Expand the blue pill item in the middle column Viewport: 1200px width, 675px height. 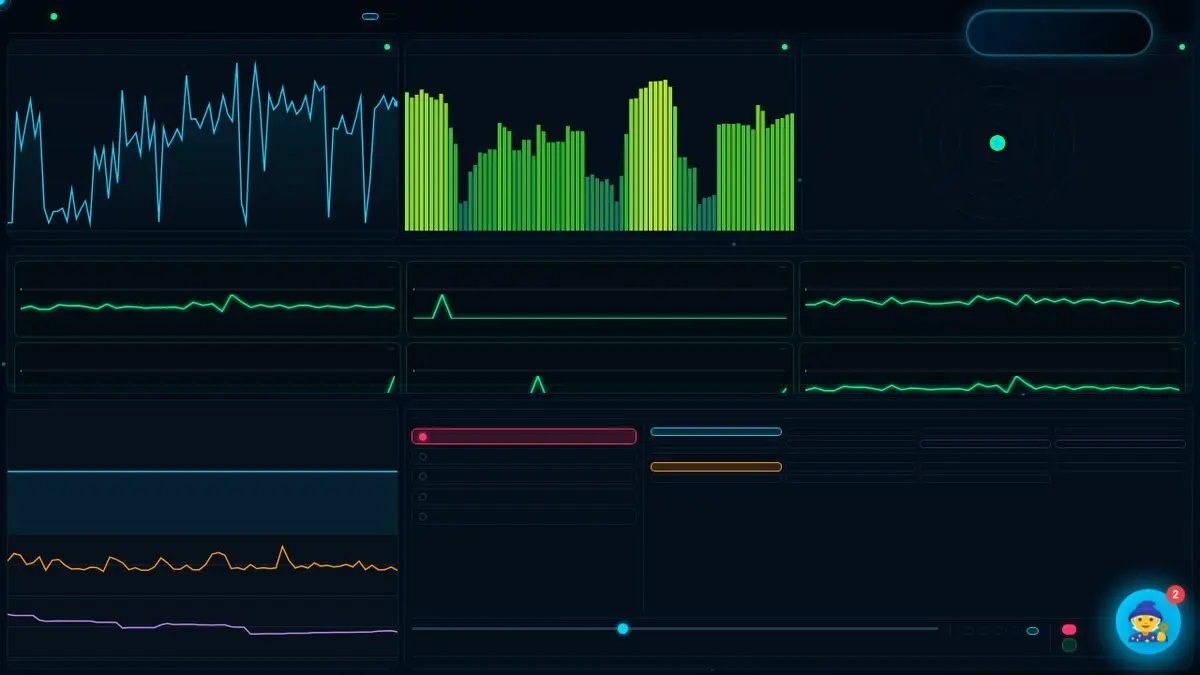[x=716, y=431]
